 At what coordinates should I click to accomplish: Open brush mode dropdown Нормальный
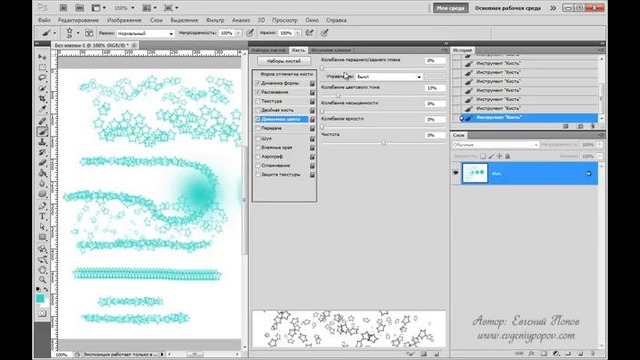(145, 33)
